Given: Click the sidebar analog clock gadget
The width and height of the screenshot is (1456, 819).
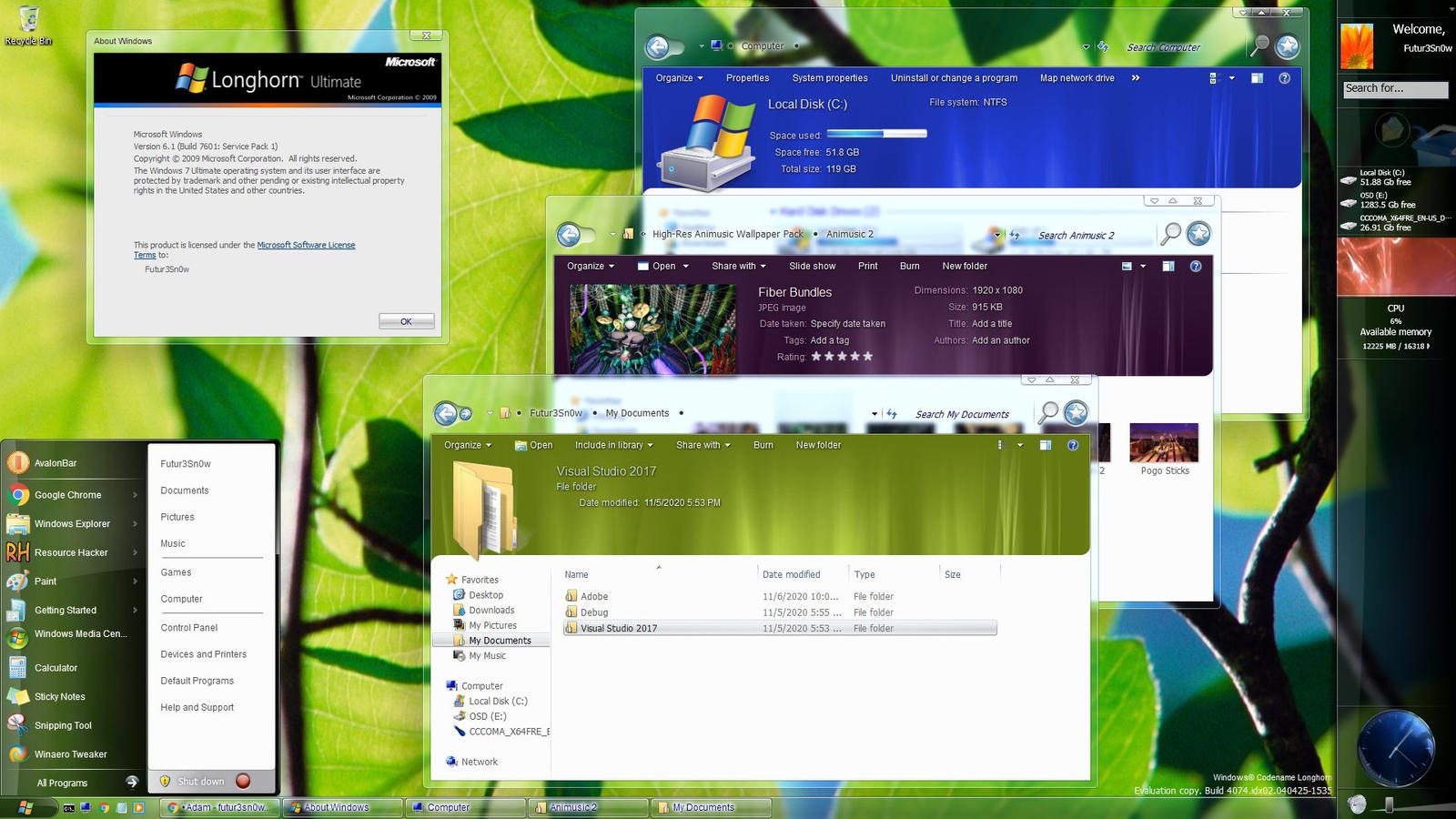Looking at the screenshot, I should (x=1395, y=749).
